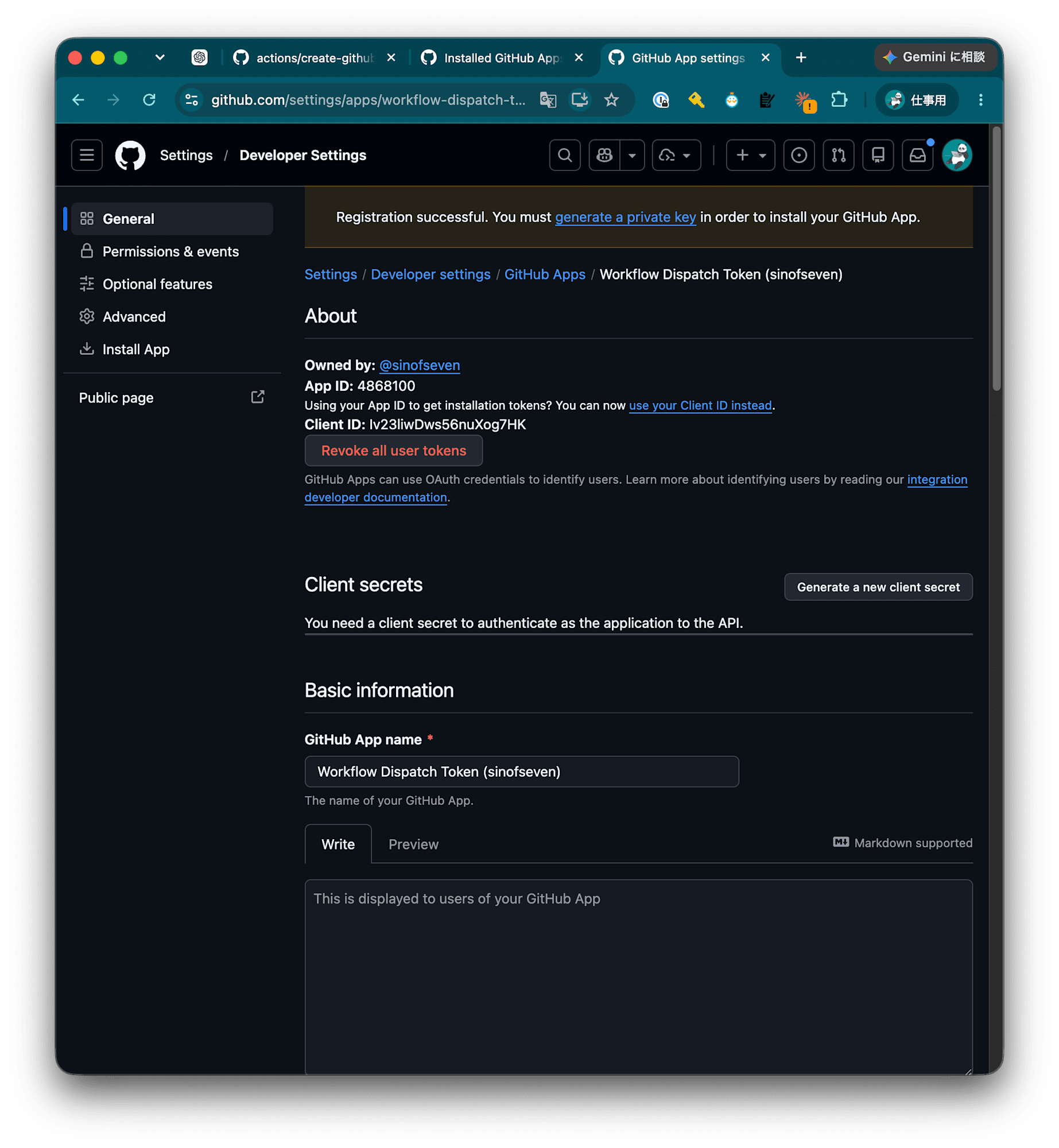Open Issues icon in GitHub header
Screen dimensions: 1059x1148
click(798, 155)
